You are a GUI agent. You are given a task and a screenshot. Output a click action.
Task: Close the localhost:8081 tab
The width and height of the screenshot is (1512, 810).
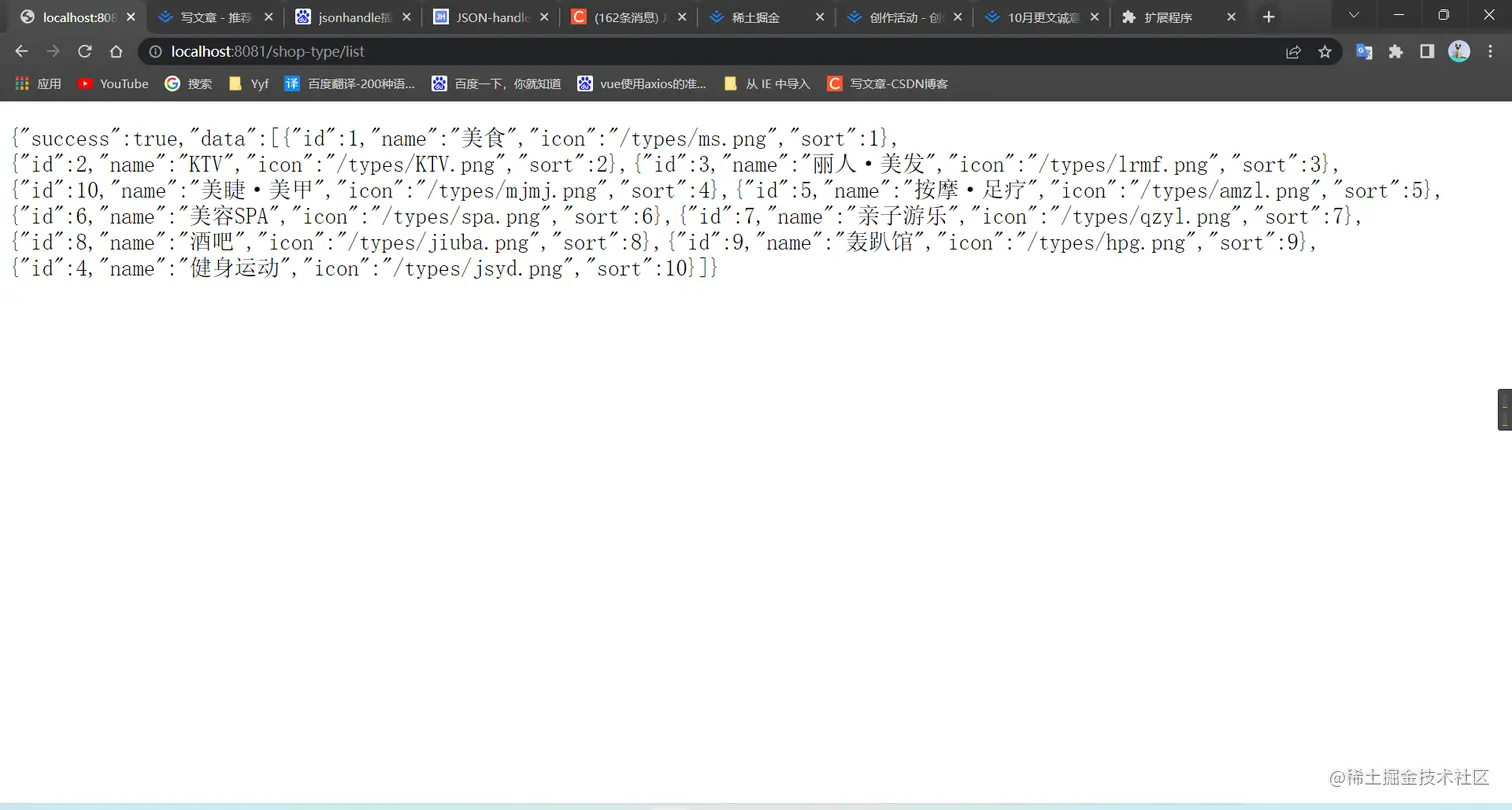point(131,17)
